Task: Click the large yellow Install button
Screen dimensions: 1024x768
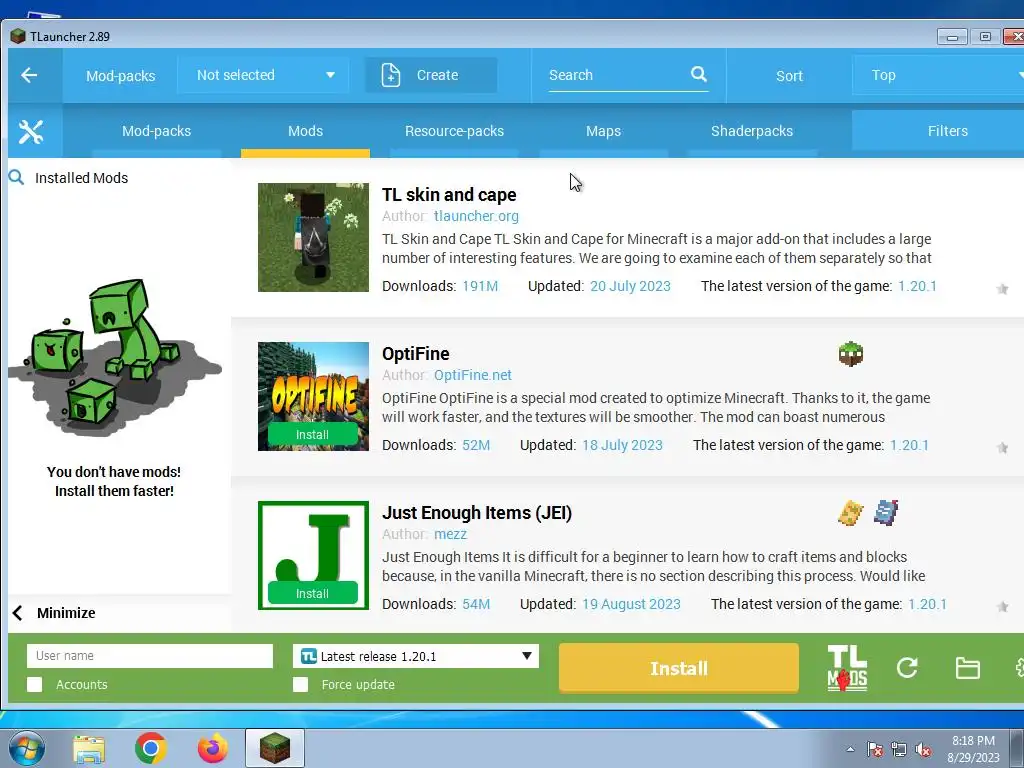Action: point(679,668)
